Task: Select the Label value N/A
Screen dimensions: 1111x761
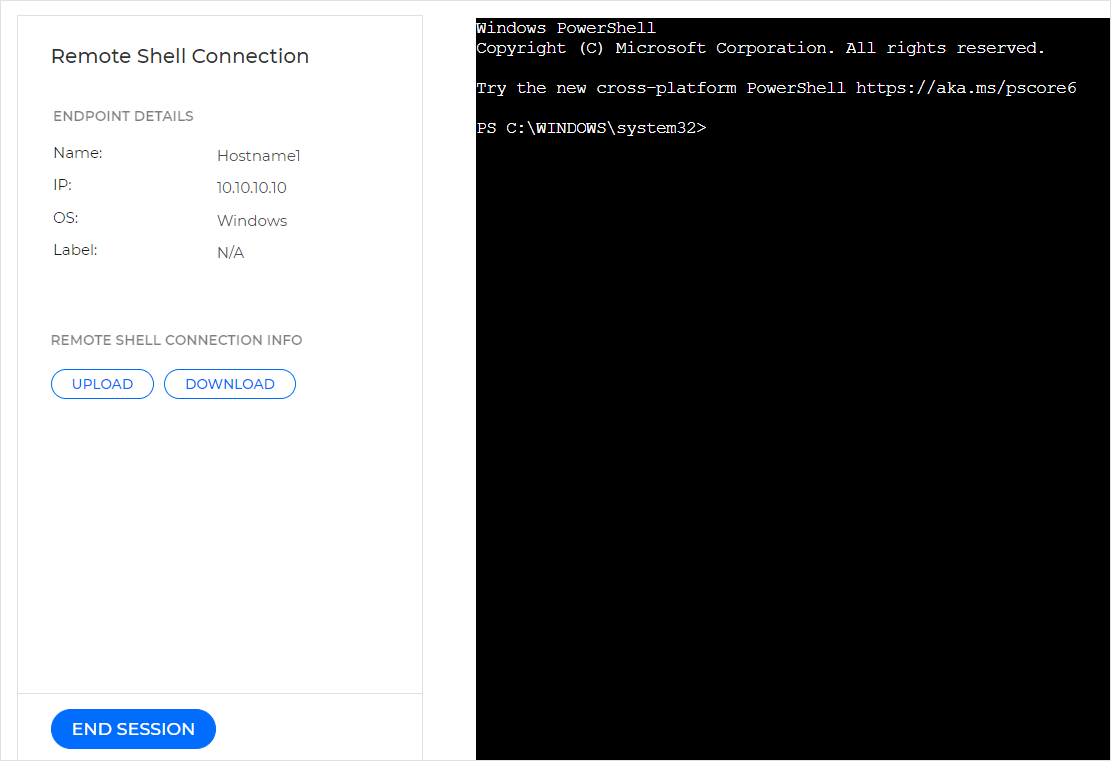Action: [230, 253]
